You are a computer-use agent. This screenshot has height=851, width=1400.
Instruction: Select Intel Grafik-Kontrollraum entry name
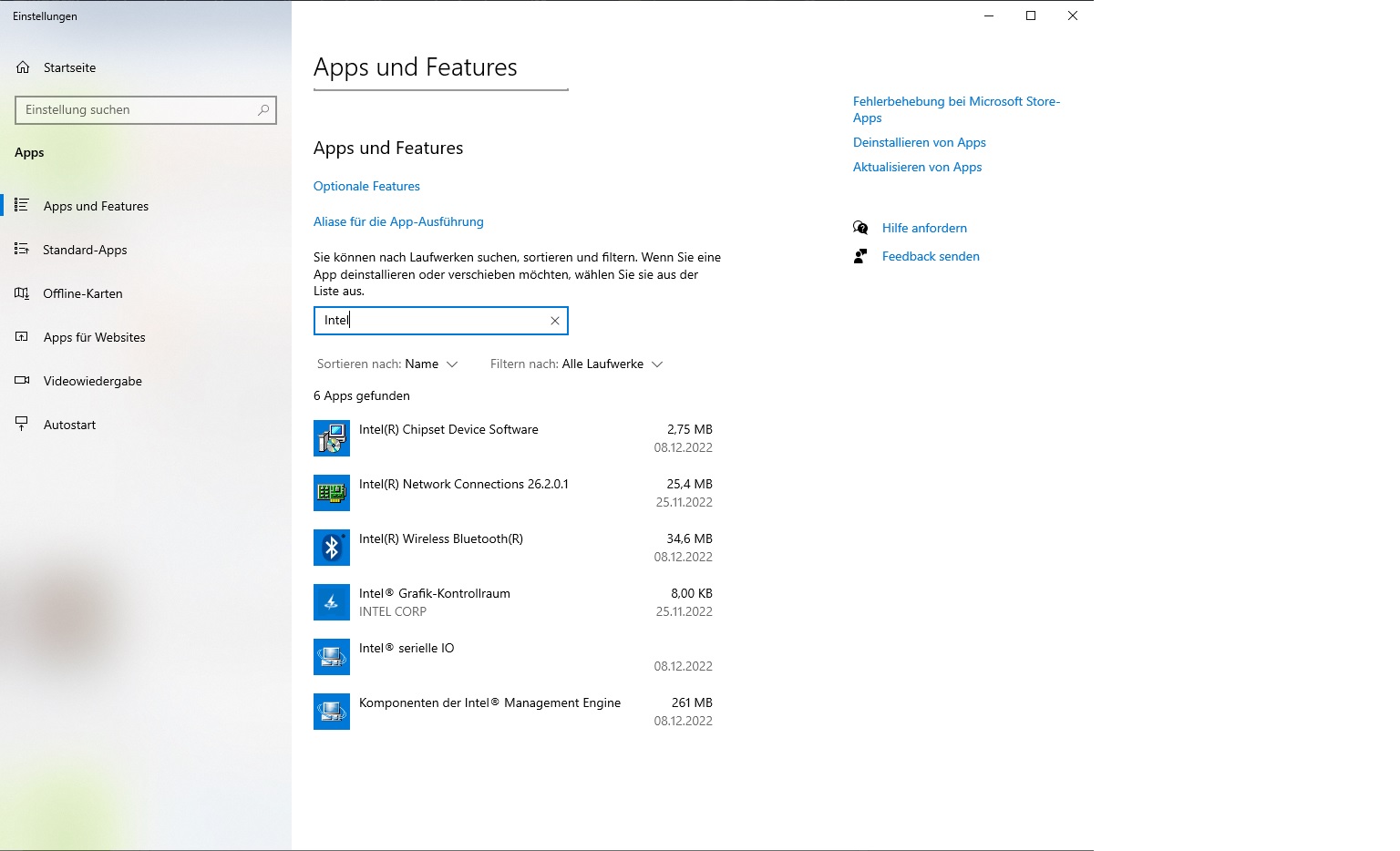[x=435, y=593]
